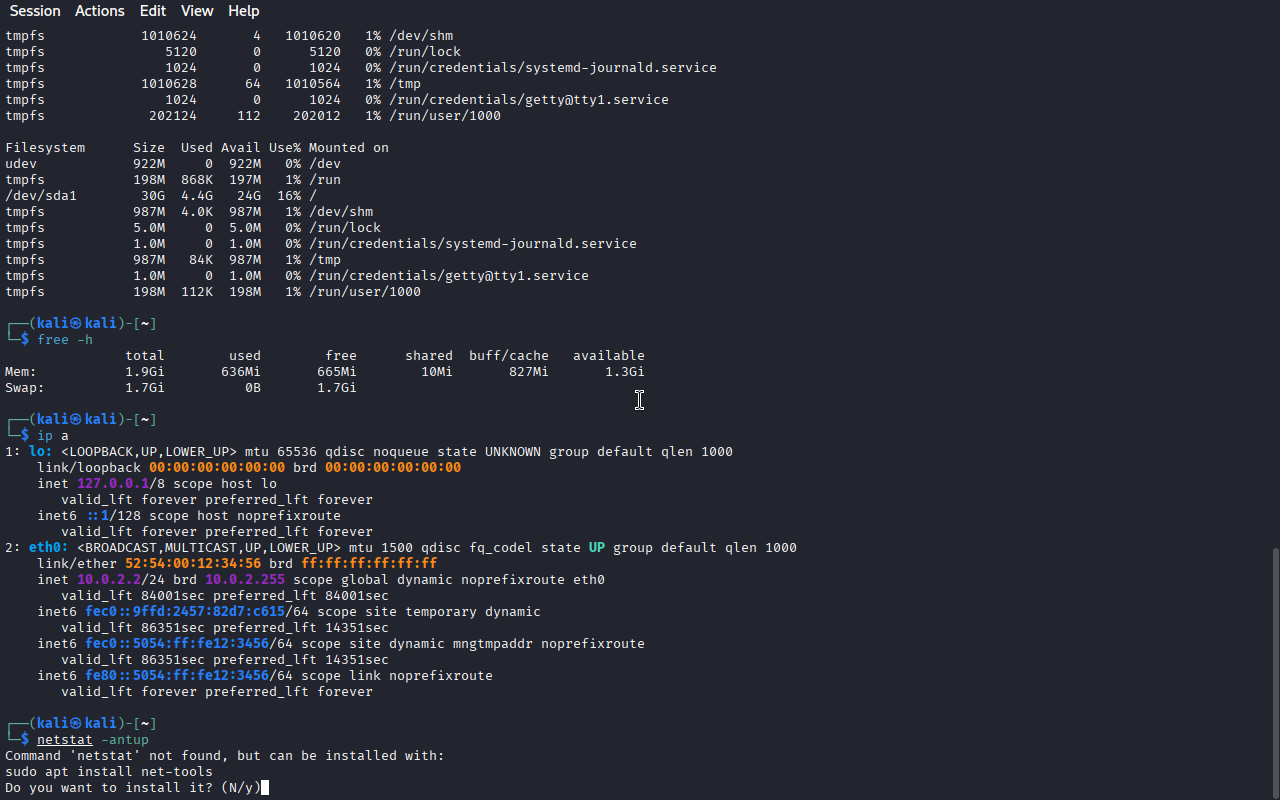Open the Session menu
1280x800 pixels.
(35, 11)
